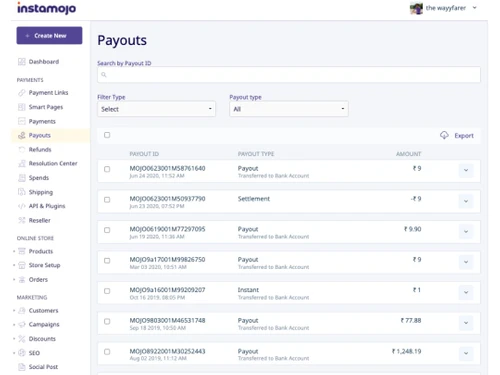500x375 pixels.
Task: Click payout ID MOJO0623001M58761640 text
Action: [x=167, y=168]
